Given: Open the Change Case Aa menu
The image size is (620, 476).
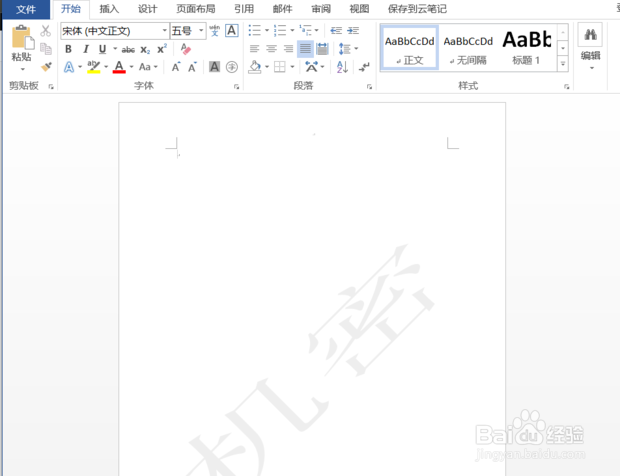Looking at the screenshot, I should (x=148, y=67).
